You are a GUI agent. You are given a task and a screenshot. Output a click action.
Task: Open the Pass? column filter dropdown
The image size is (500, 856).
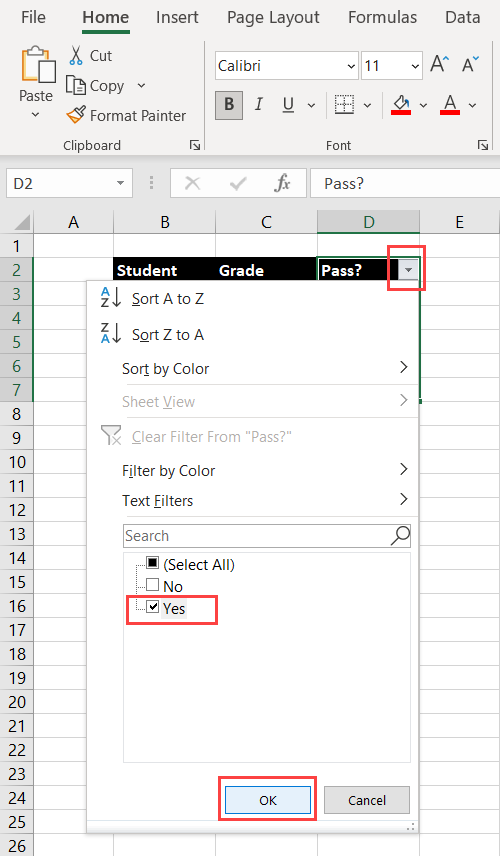(408, 270)
